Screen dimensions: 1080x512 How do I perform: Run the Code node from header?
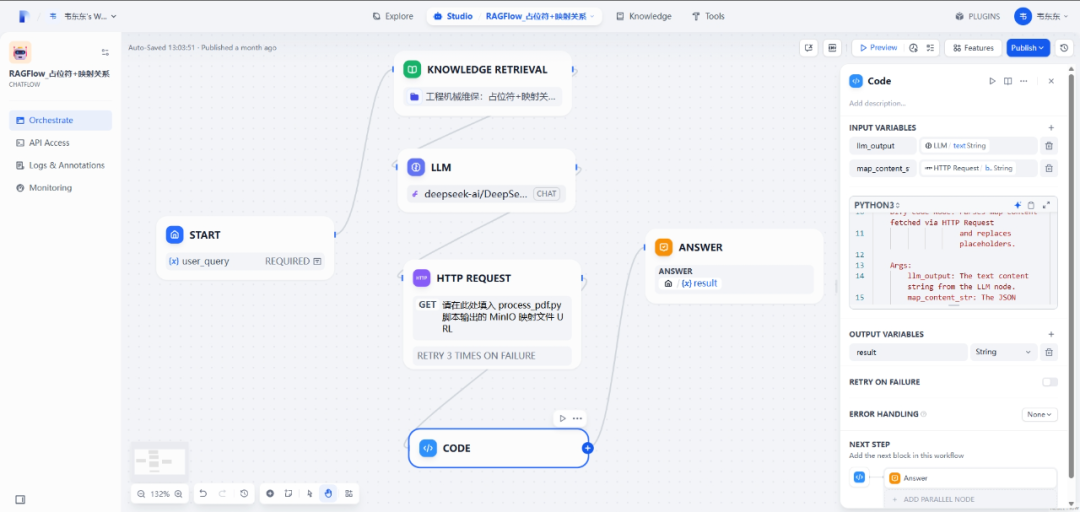(992, 81)
